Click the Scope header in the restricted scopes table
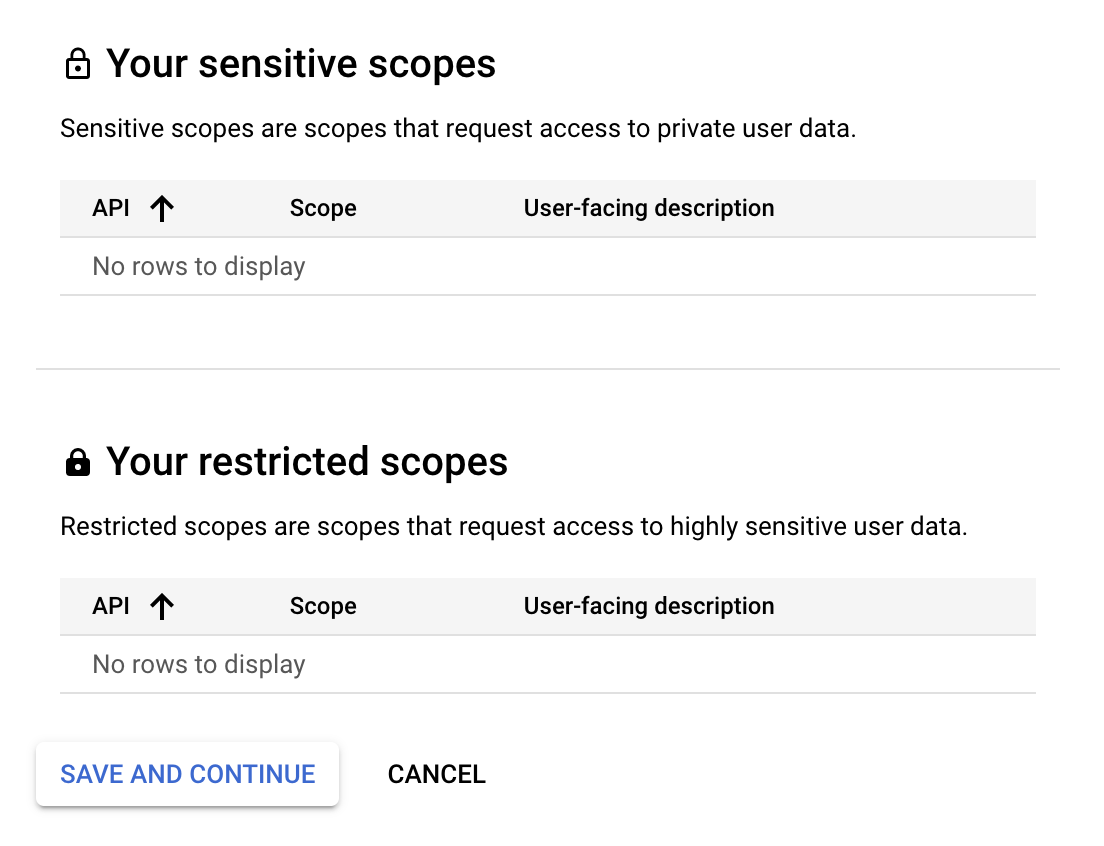1104x846 pixels. [323, 606]
